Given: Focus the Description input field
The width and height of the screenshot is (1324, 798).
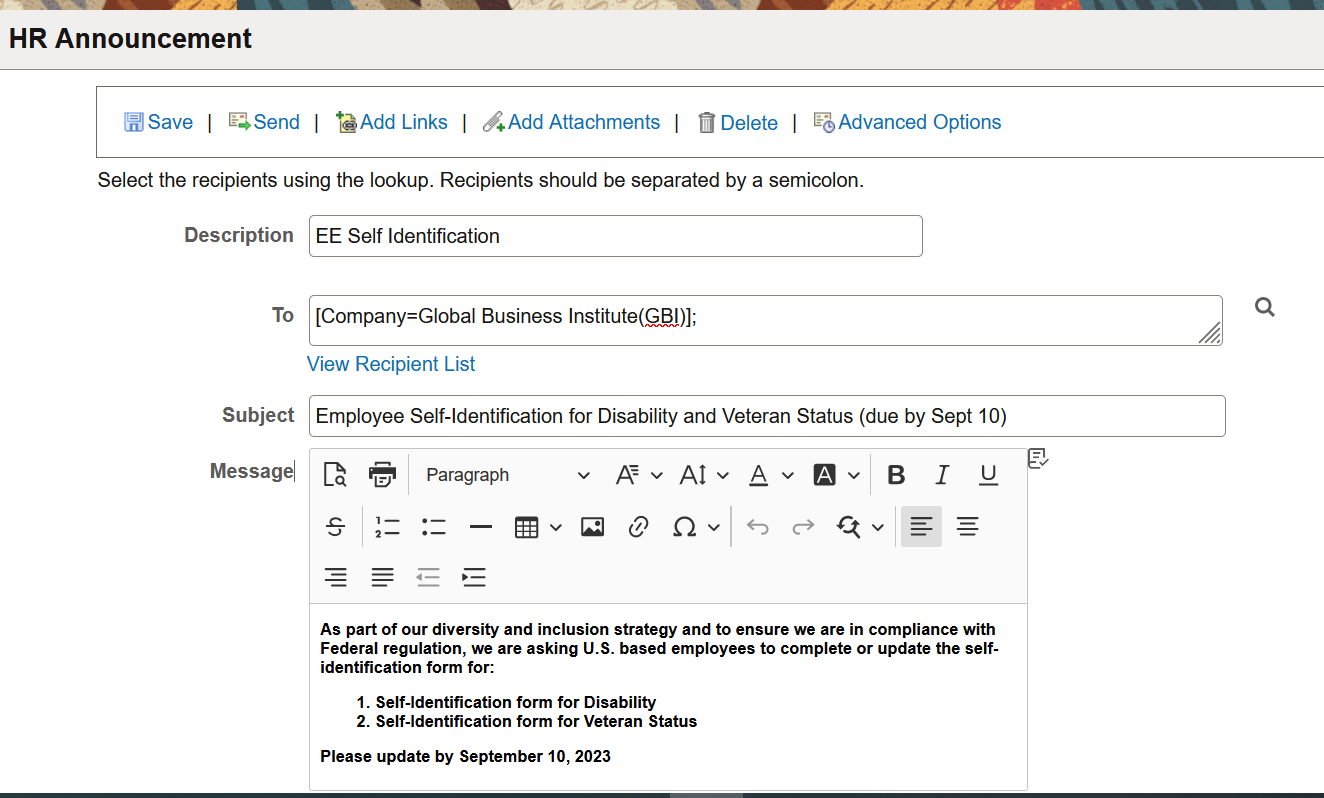Looking at the screenshot, I should 615,236.
